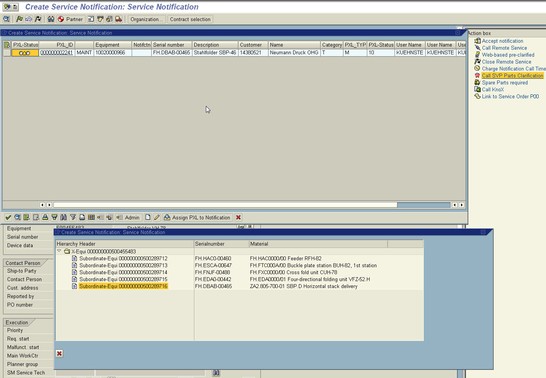Click the red close icon in hierarchy dialog

tap(60, 354)
